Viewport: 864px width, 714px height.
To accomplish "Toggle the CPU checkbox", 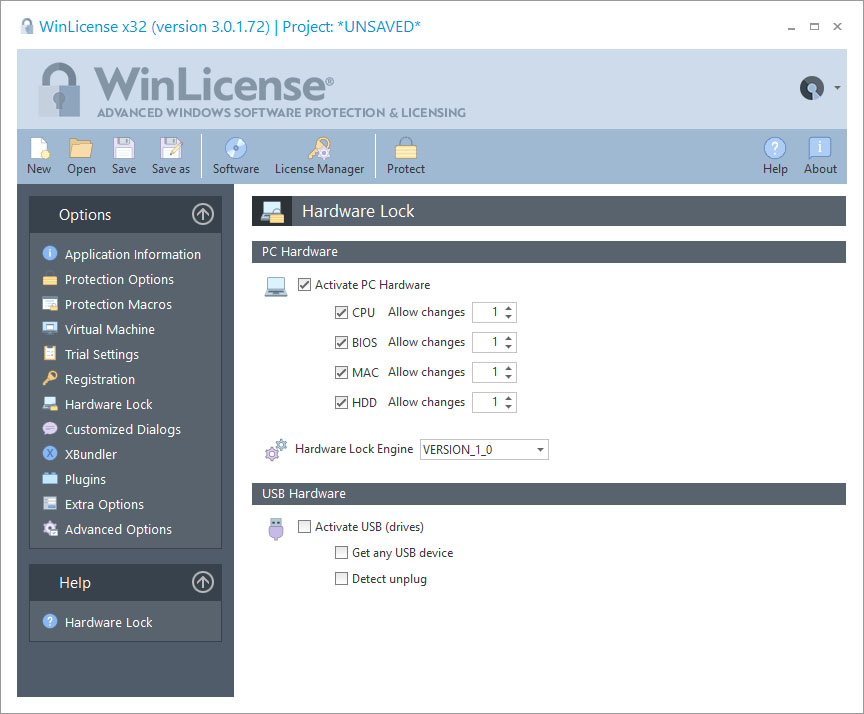I will tap(341, 312).
